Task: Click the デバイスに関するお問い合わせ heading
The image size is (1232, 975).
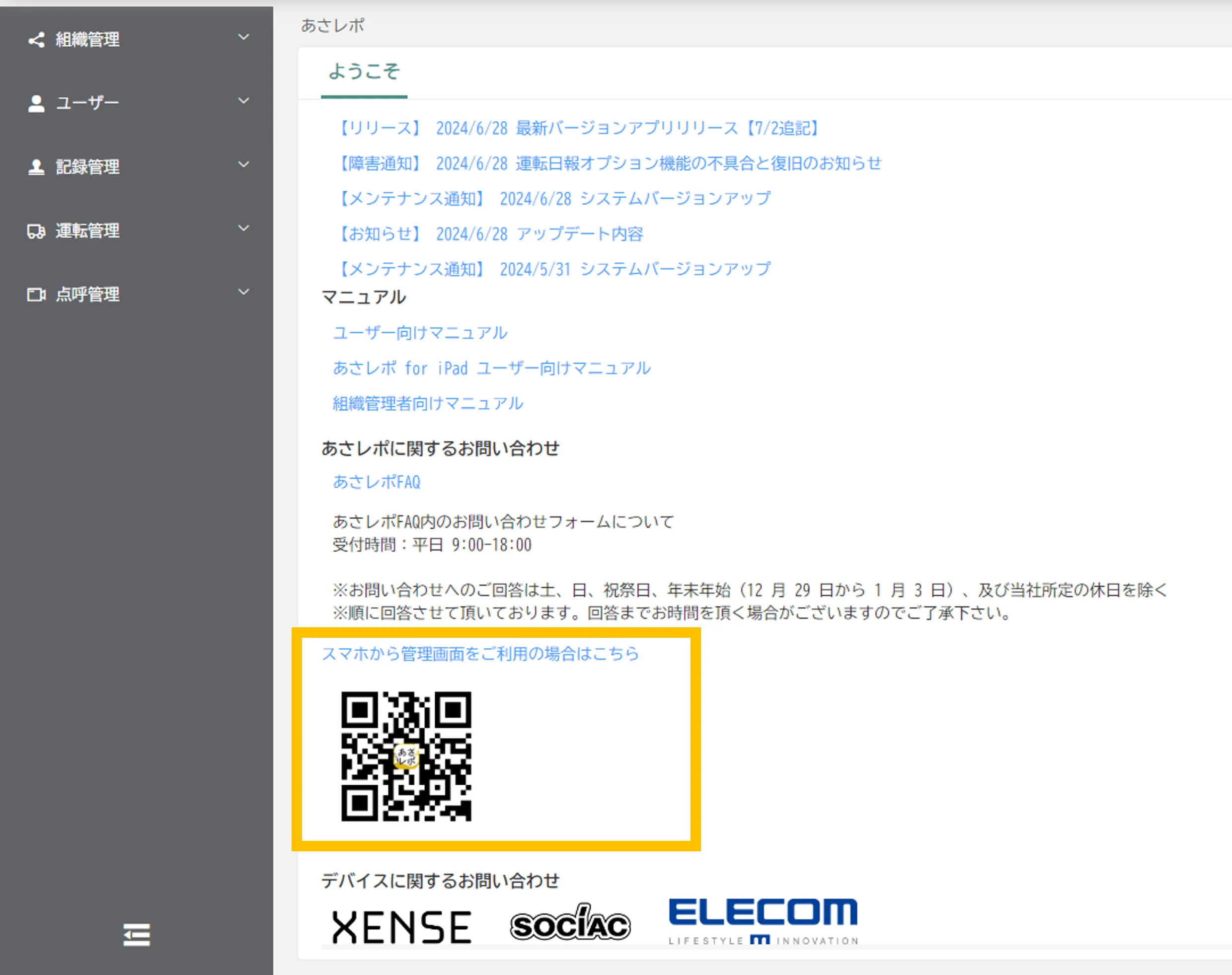Action: point(440,882)
